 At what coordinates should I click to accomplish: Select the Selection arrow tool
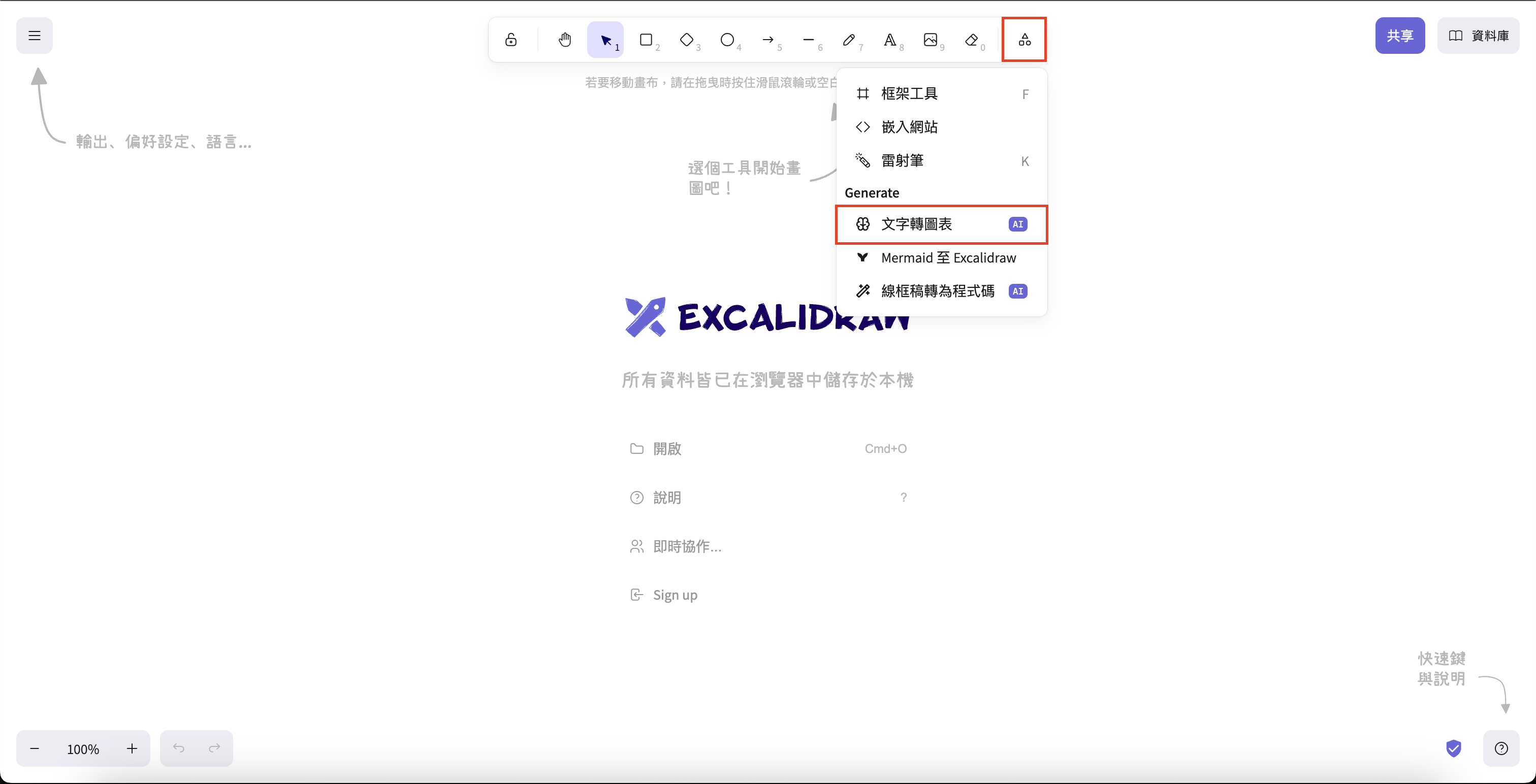point(605,40)
